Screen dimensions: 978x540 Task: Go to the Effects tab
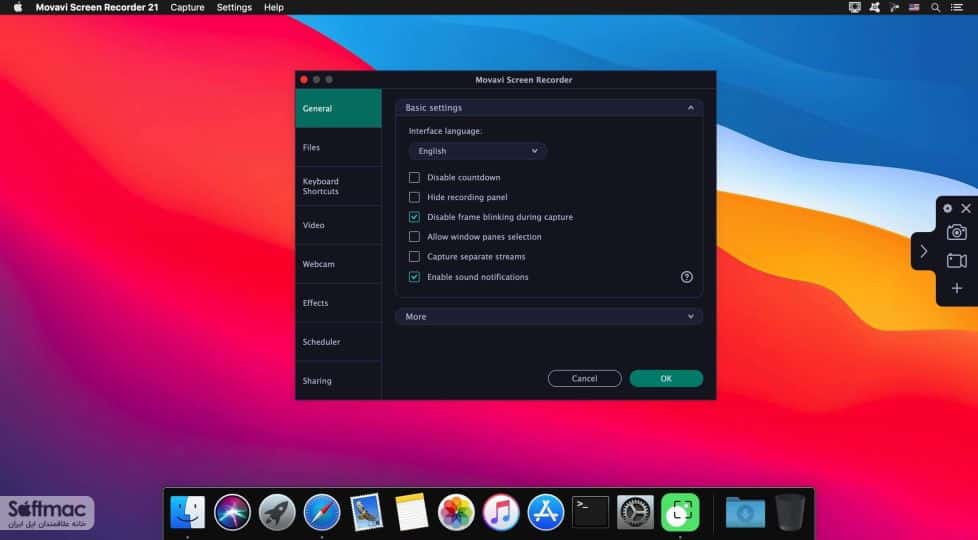coord(338,303)
